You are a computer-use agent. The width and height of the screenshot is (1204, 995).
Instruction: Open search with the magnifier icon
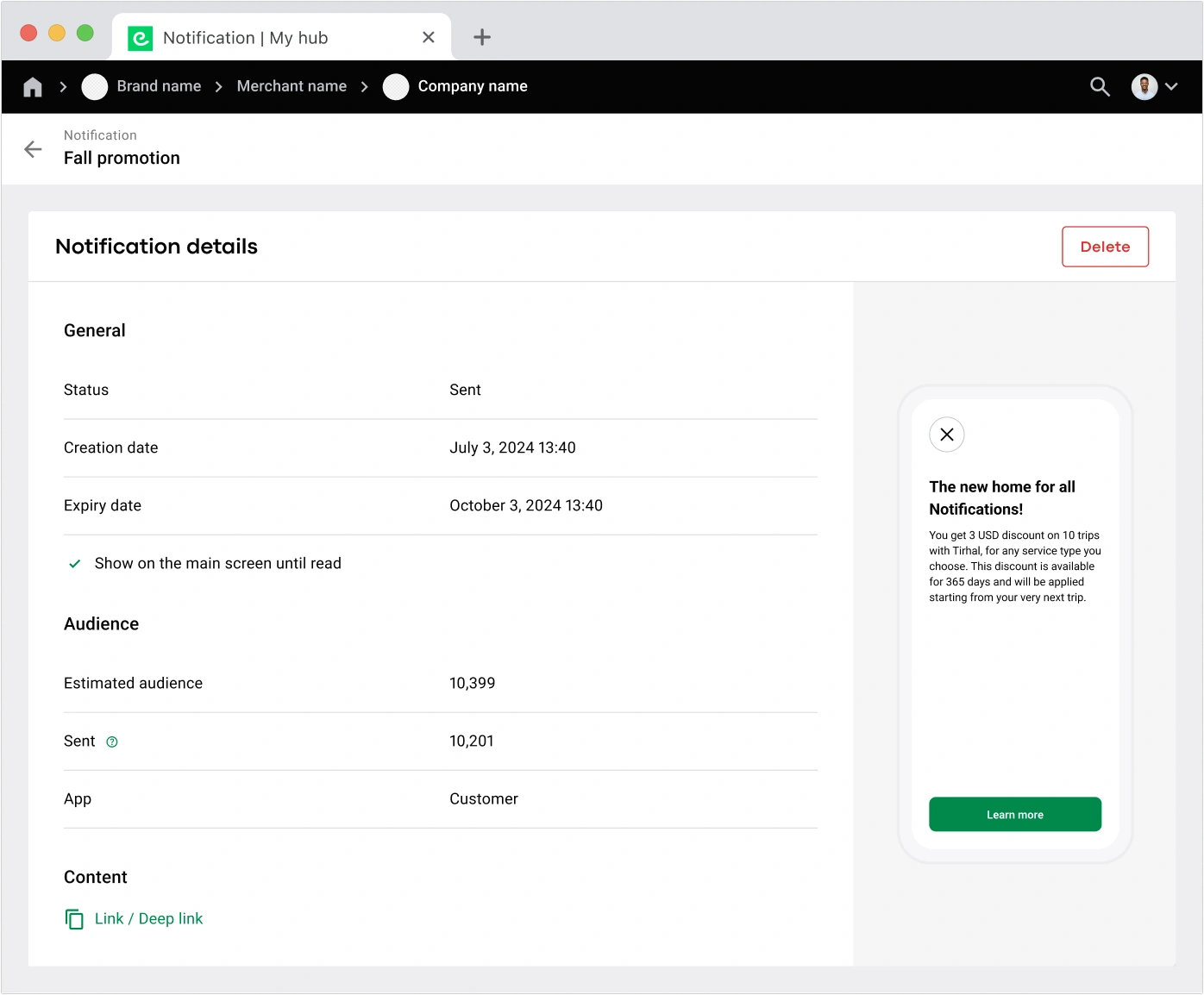tap(1100, 86)
